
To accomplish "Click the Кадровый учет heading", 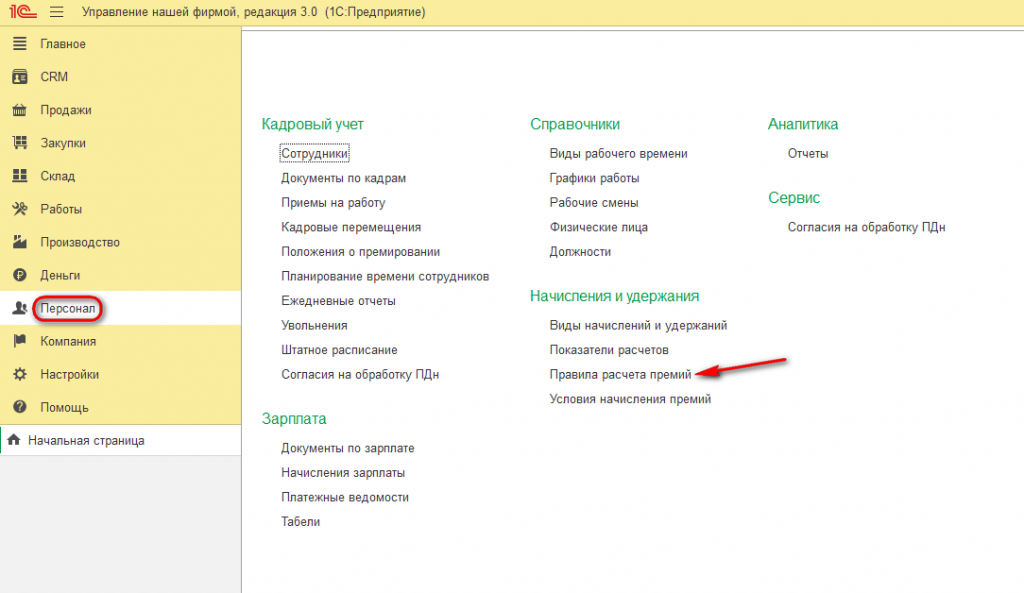I will click(312, 124).
